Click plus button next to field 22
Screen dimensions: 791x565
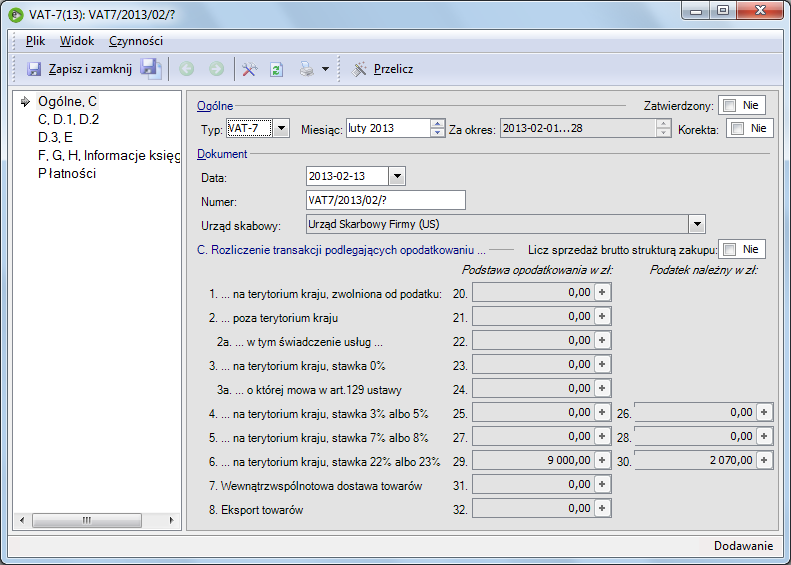[x=602, y=340]
